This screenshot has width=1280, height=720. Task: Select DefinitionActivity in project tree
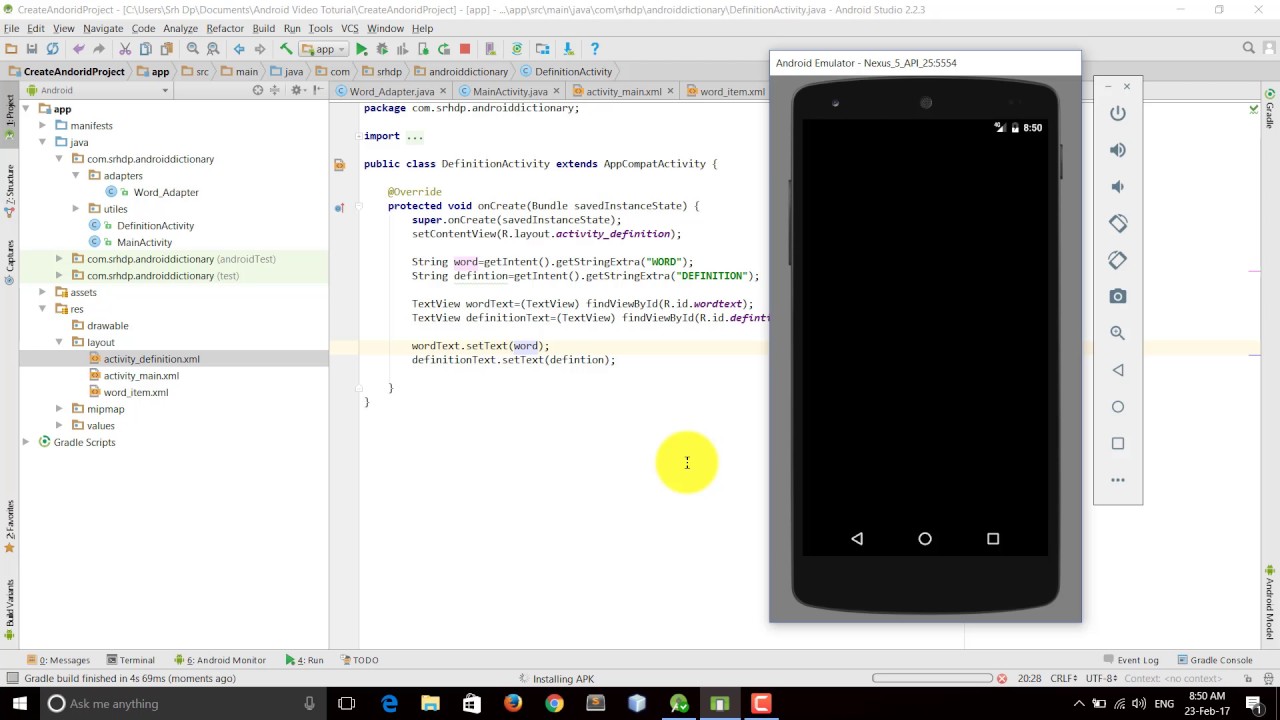155,226
